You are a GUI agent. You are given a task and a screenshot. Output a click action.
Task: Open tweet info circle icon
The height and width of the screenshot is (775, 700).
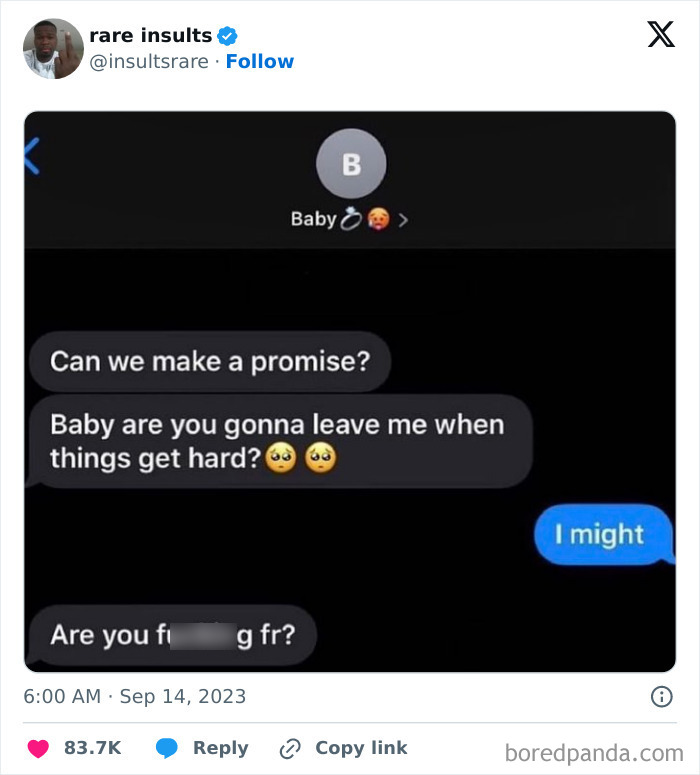(661, 696)
